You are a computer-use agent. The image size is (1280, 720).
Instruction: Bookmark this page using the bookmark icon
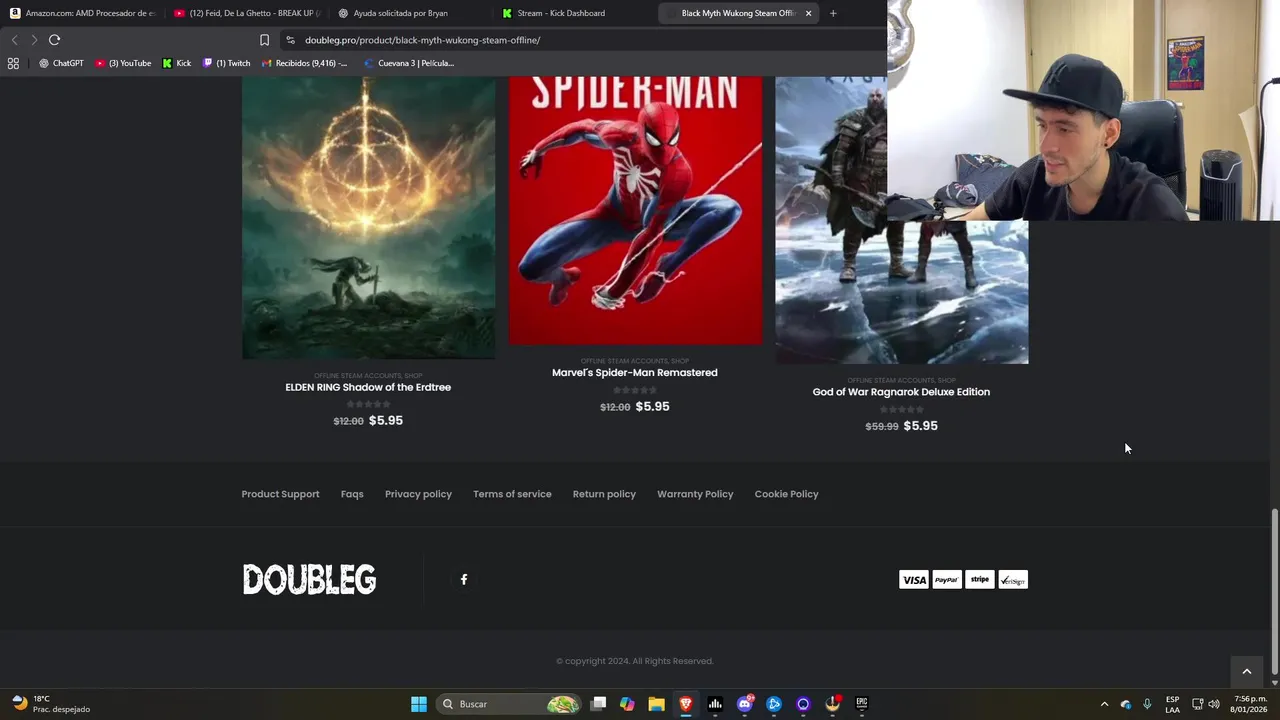(264, 40)
